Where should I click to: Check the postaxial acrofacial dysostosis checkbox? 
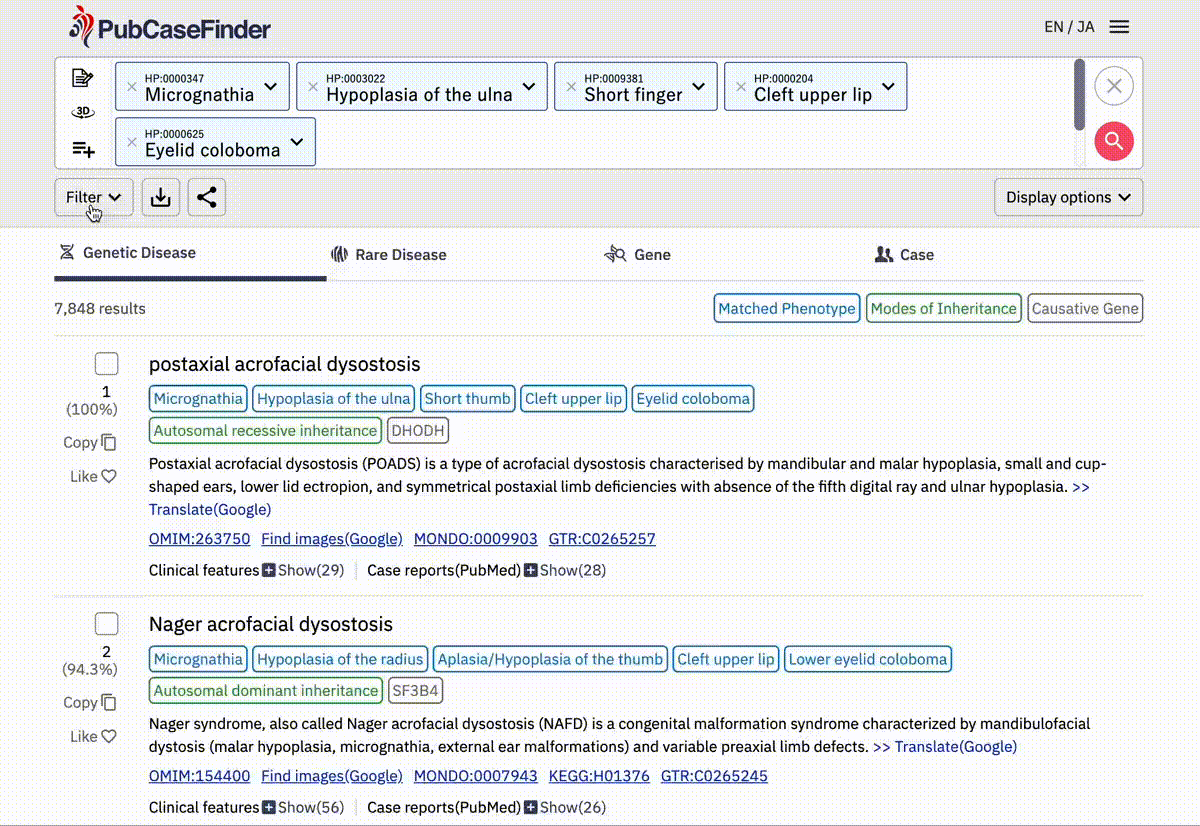(x=107, y=364)
